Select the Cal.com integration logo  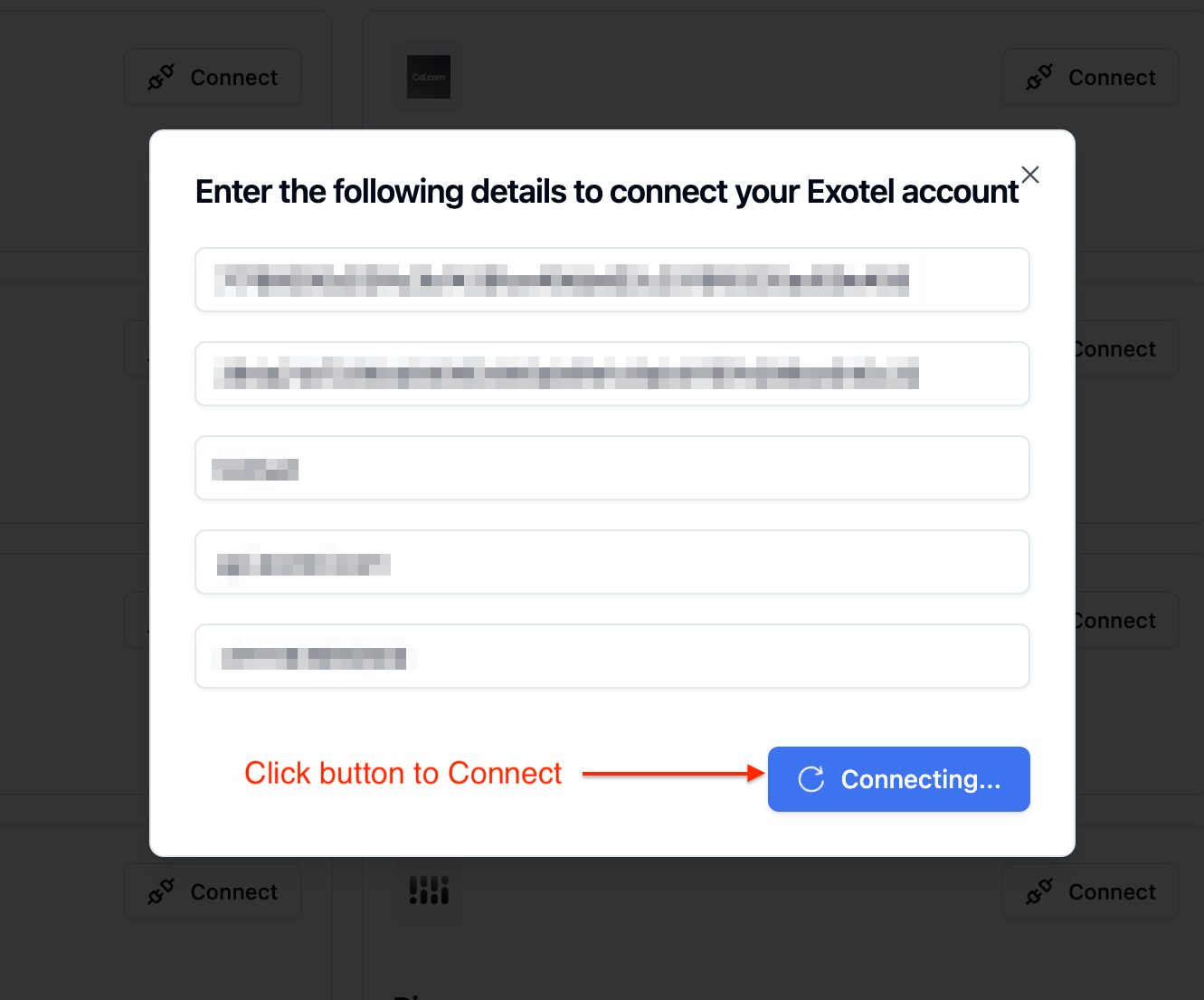428,77
